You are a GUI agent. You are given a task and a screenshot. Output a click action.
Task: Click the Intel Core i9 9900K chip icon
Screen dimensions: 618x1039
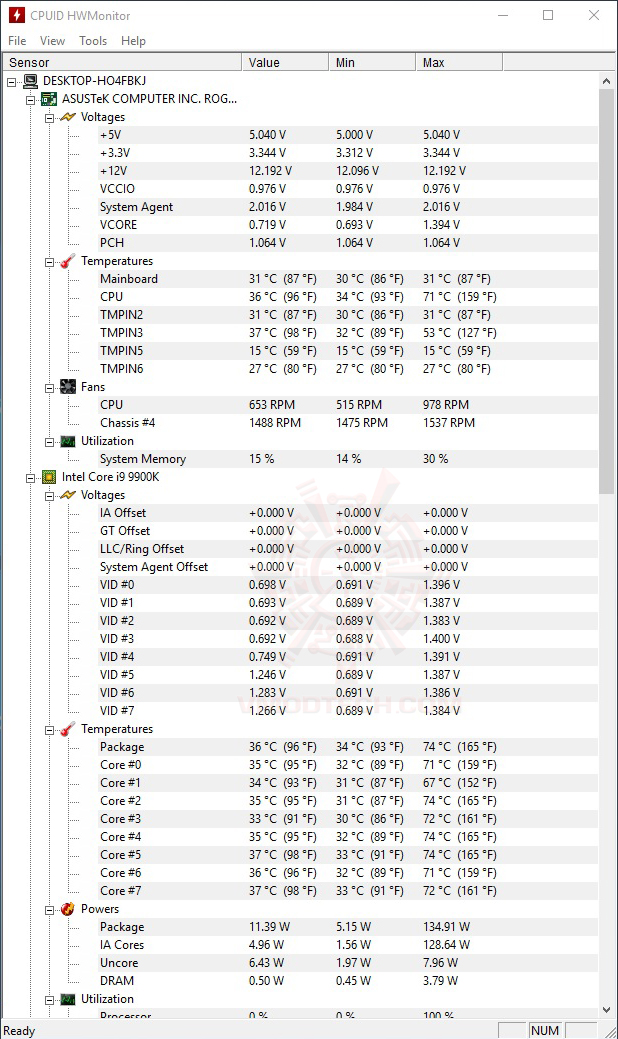tap(49, 477)
